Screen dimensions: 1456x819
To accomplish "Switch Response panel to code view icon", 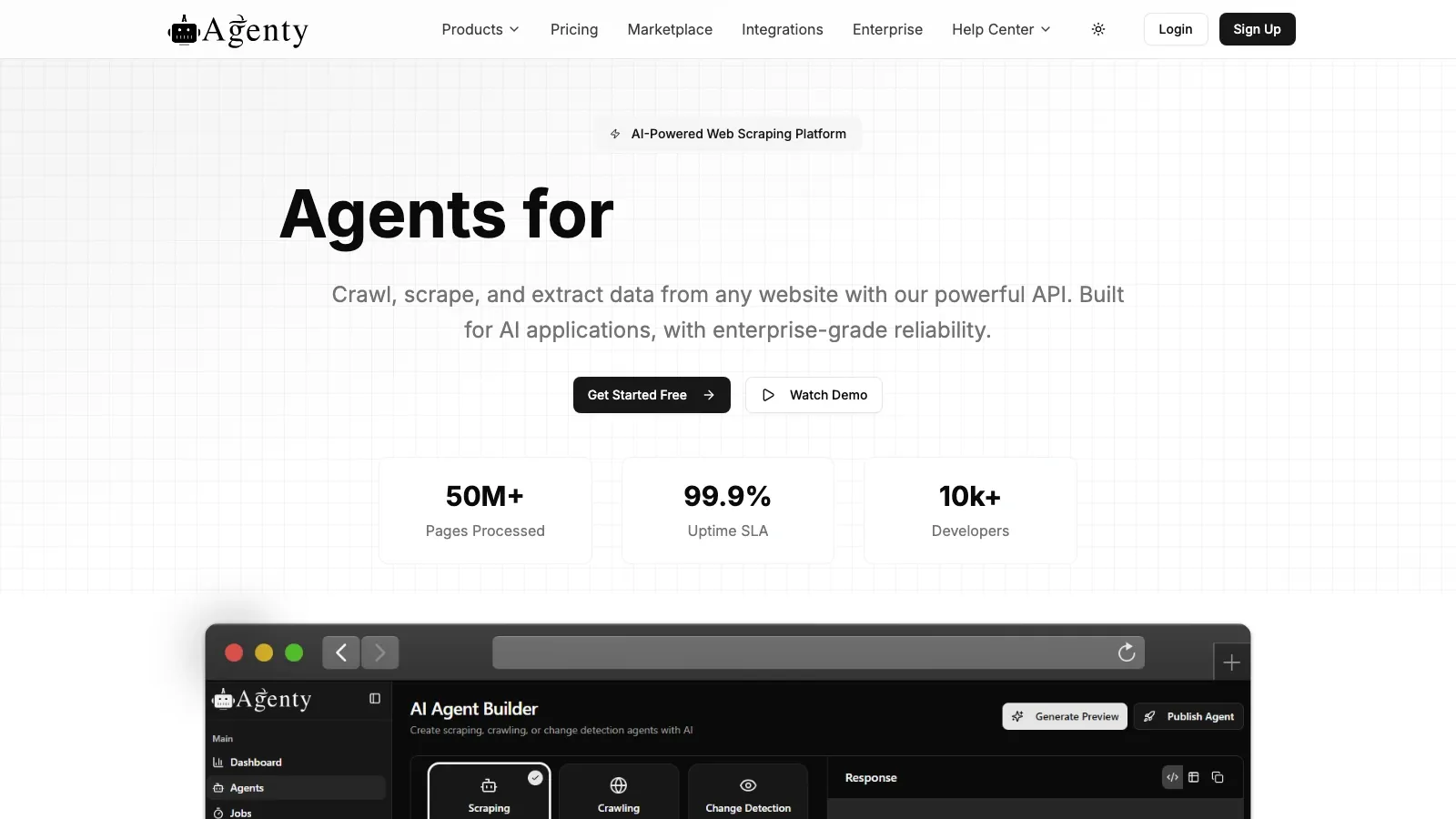I will (x=1172, y=777).
